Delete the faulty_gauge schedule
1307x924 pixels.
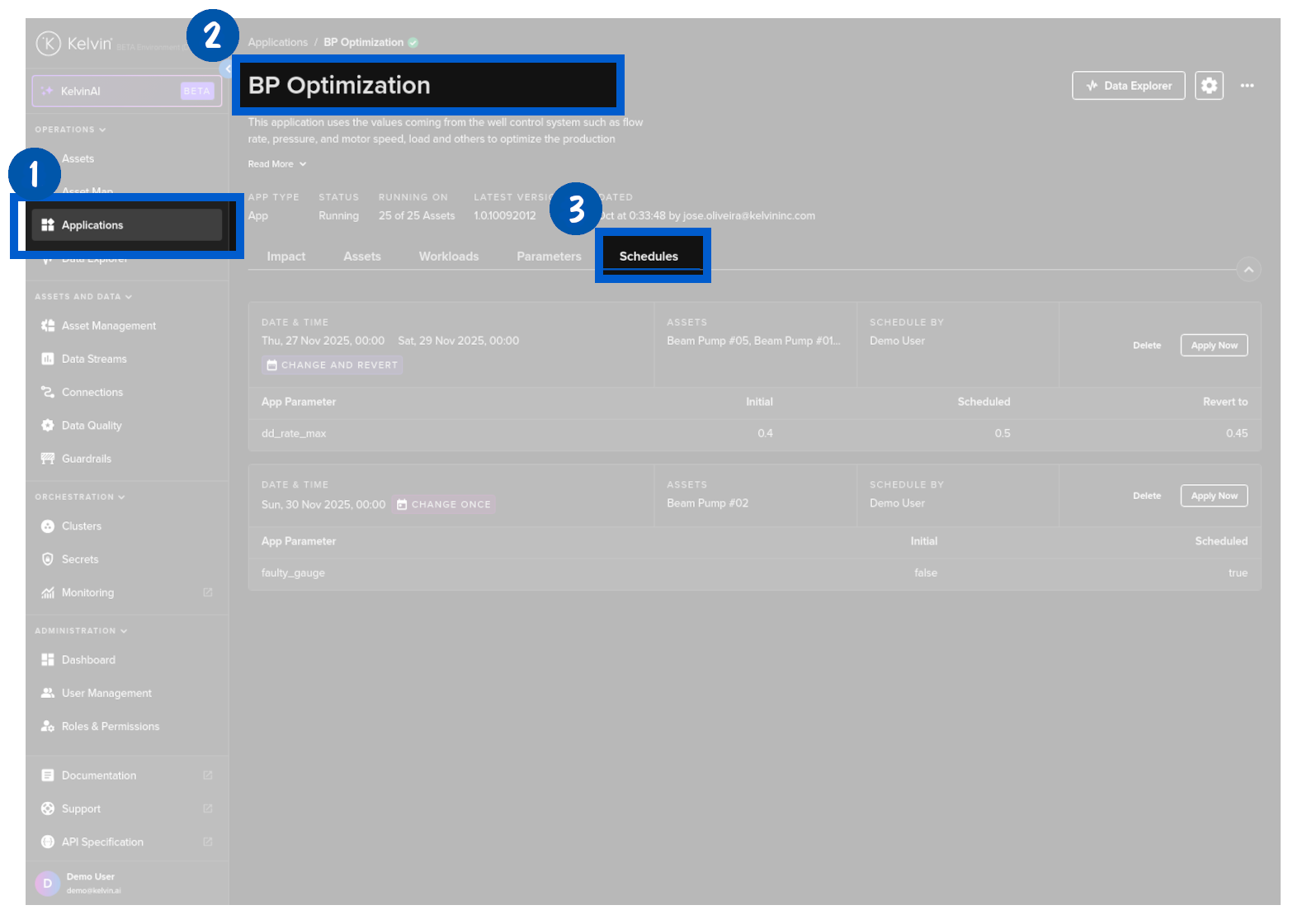pyautogui.click(x=1146, y=496)
